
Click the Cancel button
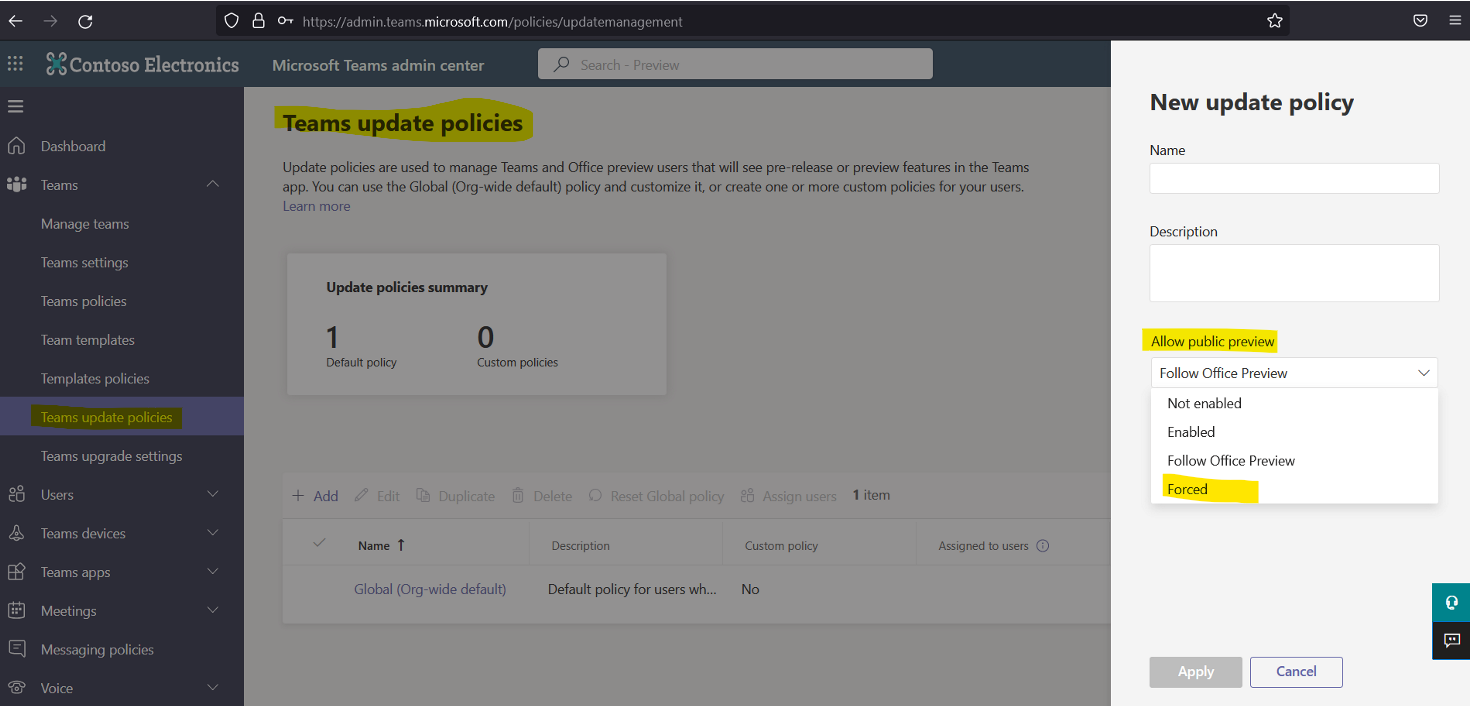pos(1296,672)
